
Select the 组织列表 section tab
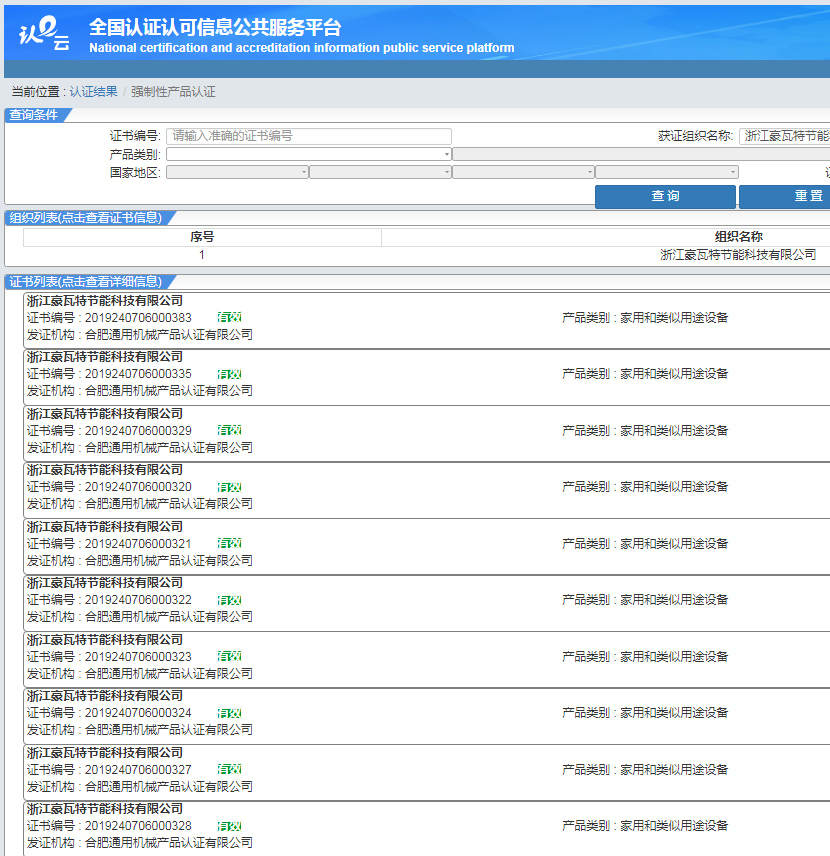coord(89,218)
